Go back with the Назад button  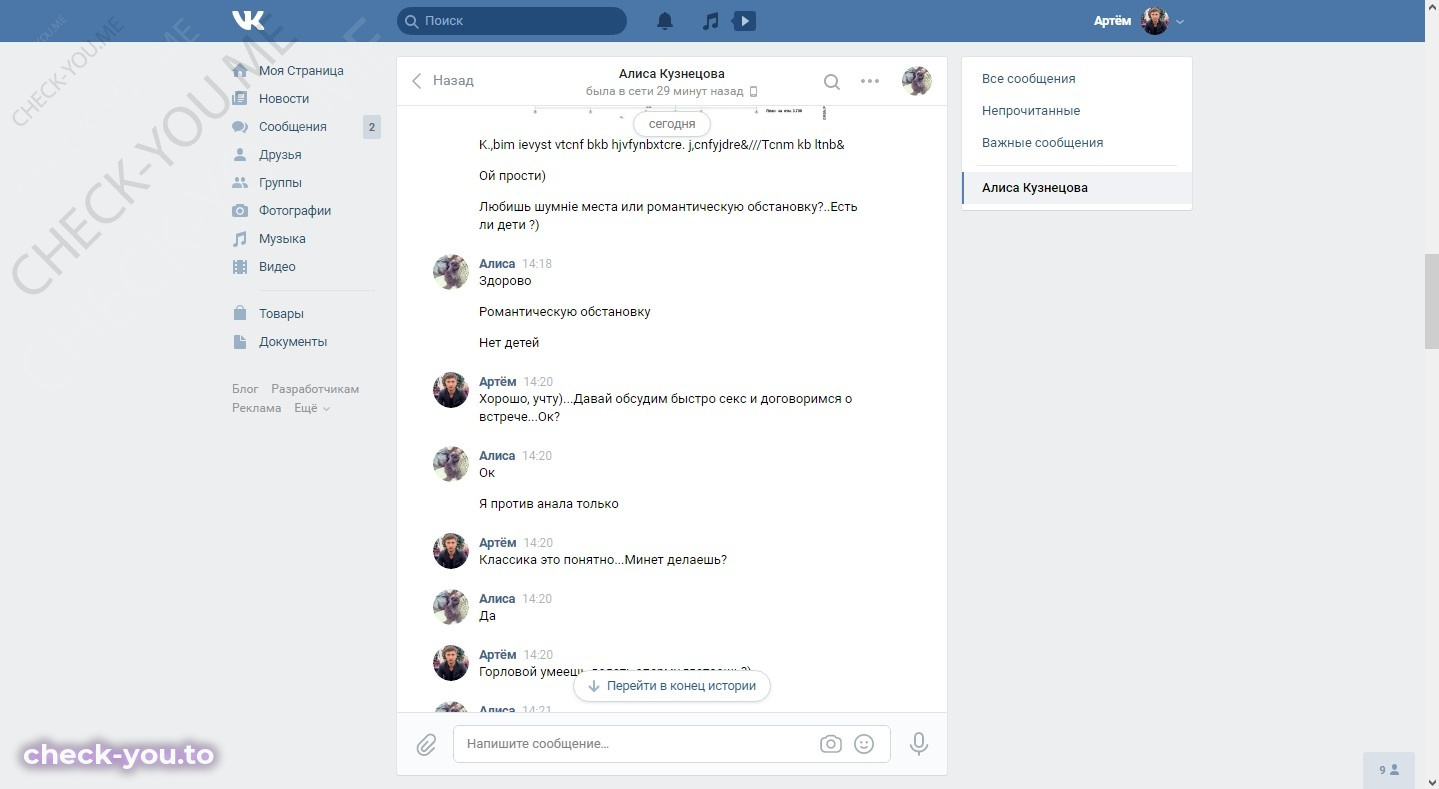pos(442,81)
